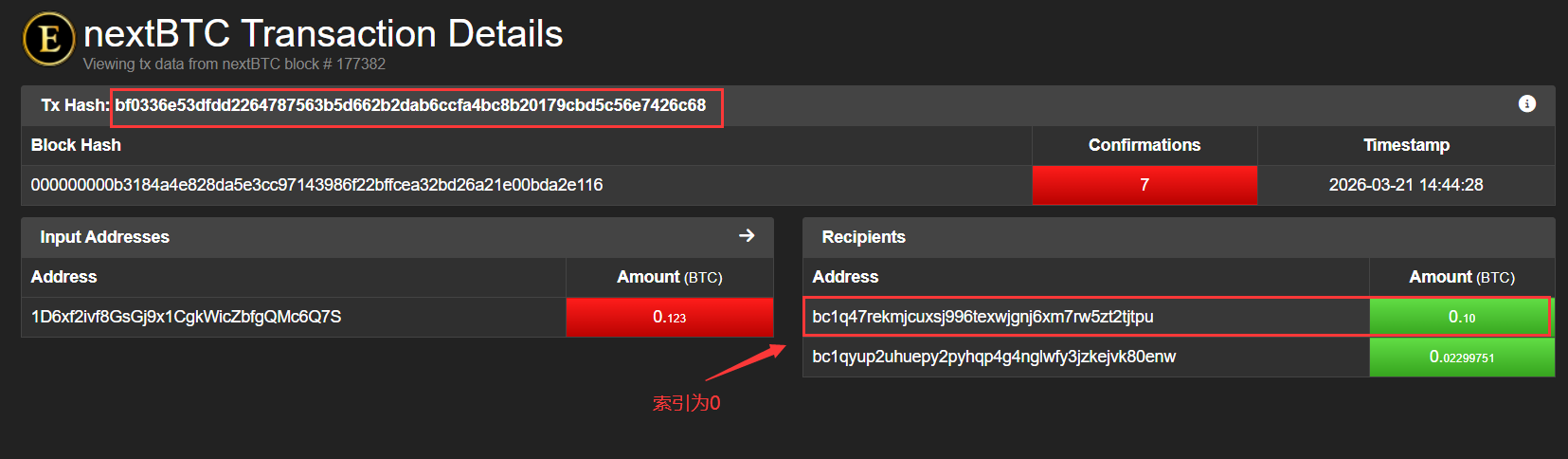Click the red confirmations cell showing 7

(x=1144, y=185)
